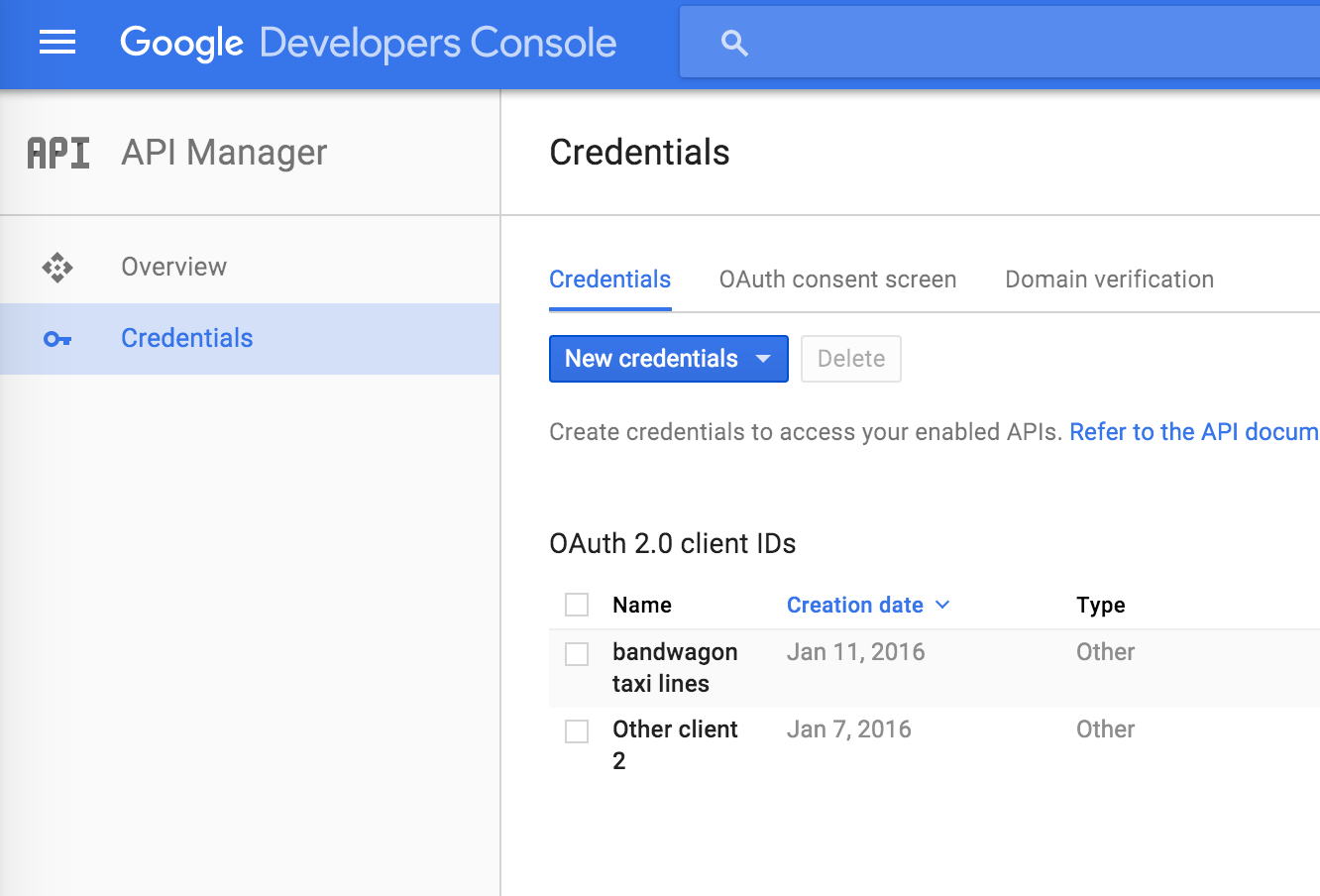Click the key icon beside Credentials
This screenshot has width=1320, height=896.
click(x=57, y=339)
